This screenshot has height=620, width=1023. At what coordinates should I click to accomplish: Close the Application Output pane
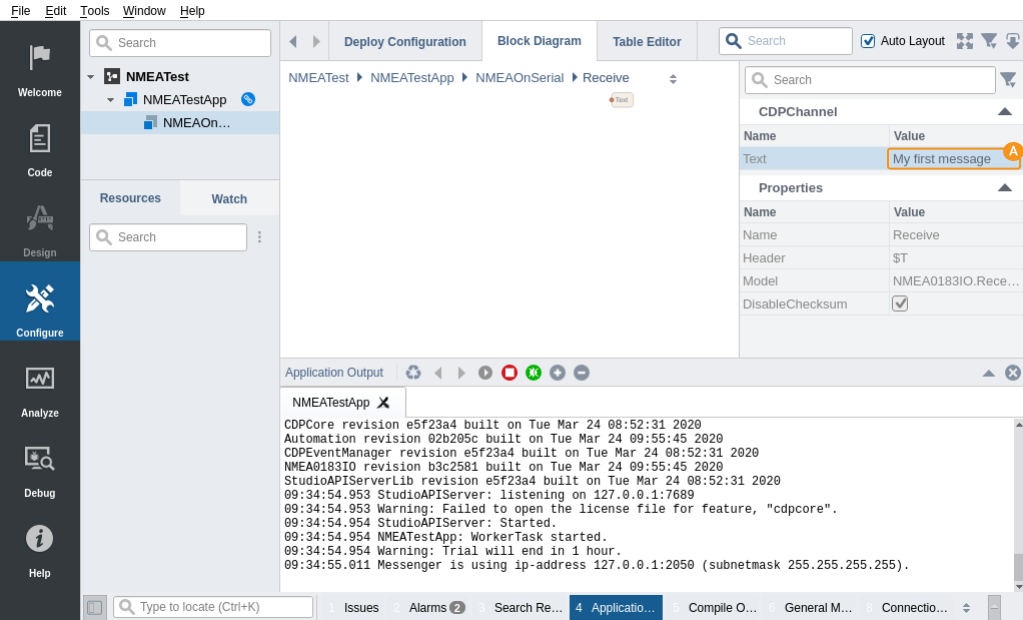click(x=1012, y=372)
